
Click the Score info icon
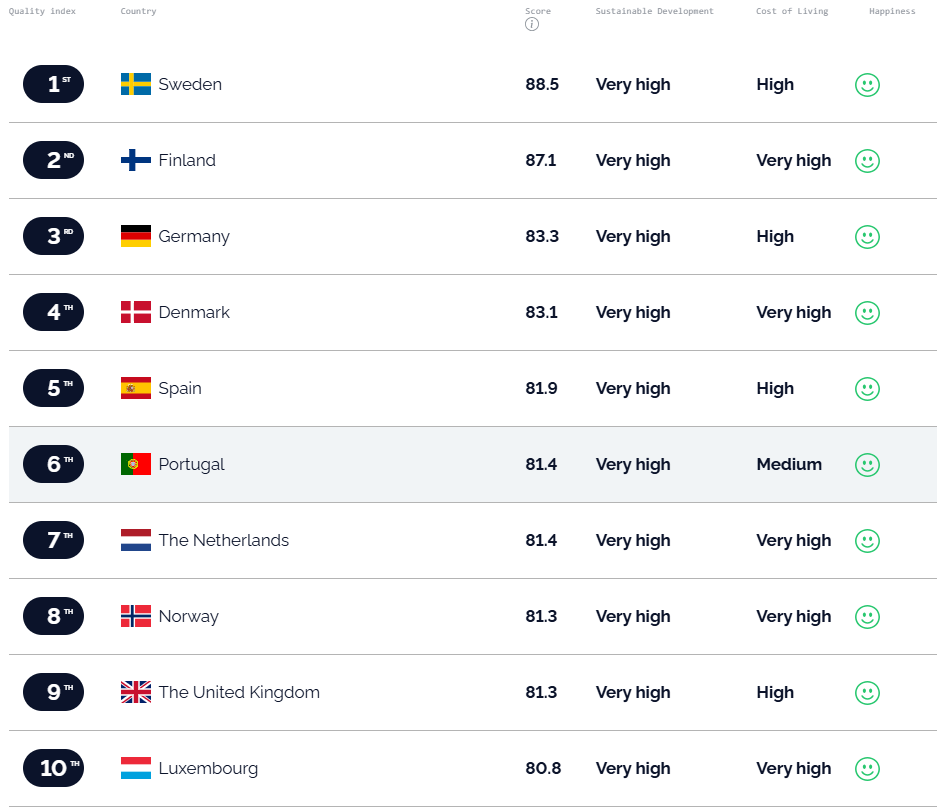pyautogui.click(x=532, y=25)
